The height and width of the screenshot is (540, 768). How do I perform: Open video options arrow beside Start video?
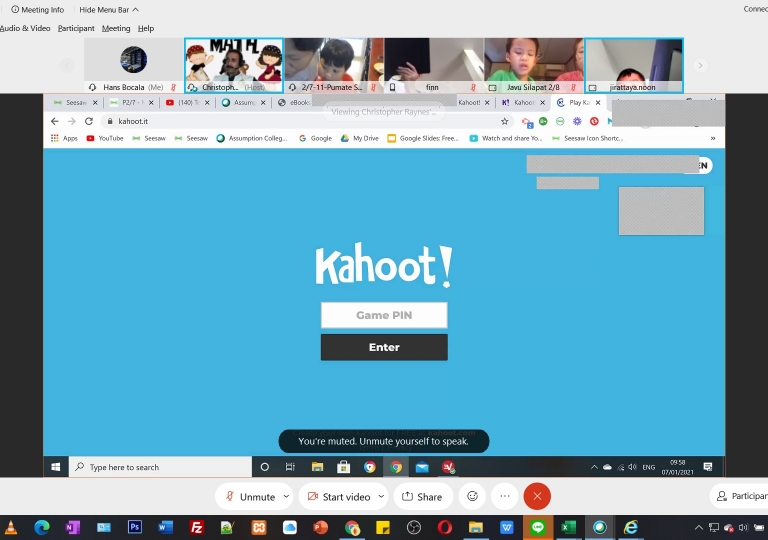tap(381, 496)
